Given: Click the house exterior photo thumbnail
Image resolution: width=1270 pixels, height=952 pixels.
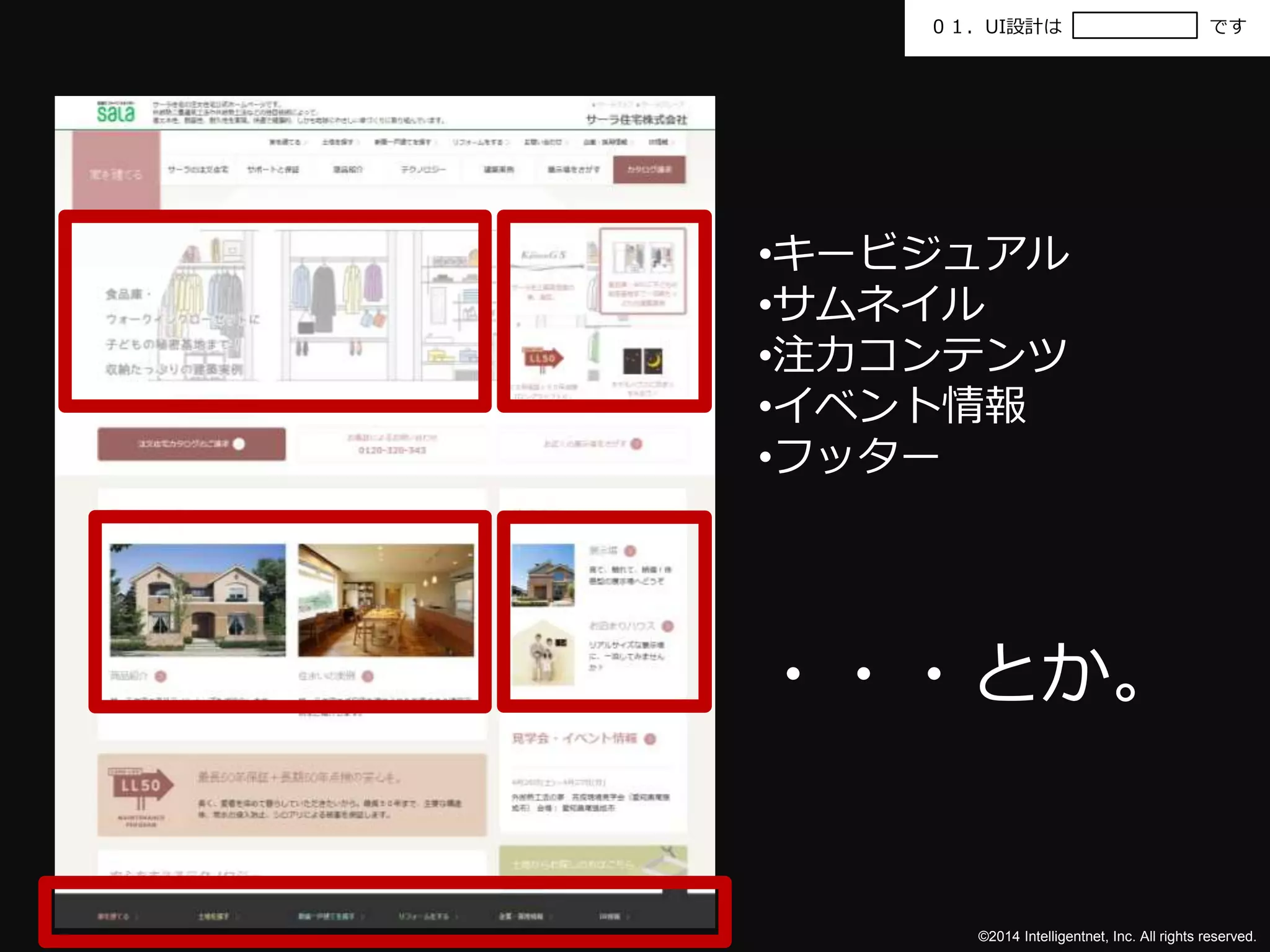Looking at the screenshot, I should [198, 600].
